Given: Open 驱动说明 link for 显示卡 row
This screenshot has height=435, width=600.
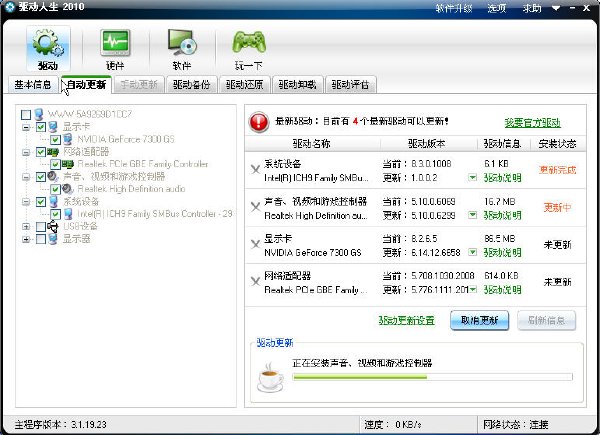Looking at the screenshot, I should point(502,252).
